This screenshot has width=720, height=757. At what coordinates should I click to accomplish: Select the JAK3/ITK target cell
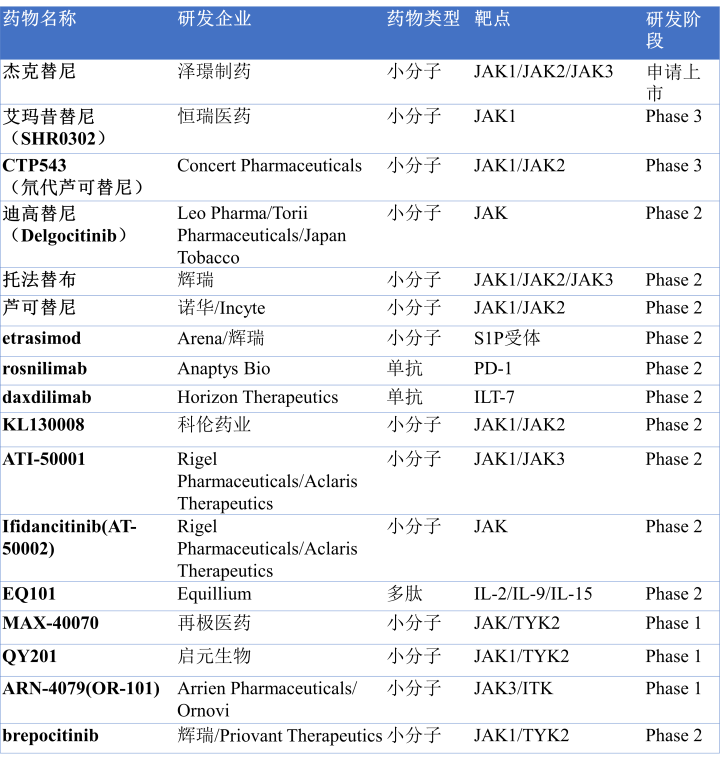point(513,688)
